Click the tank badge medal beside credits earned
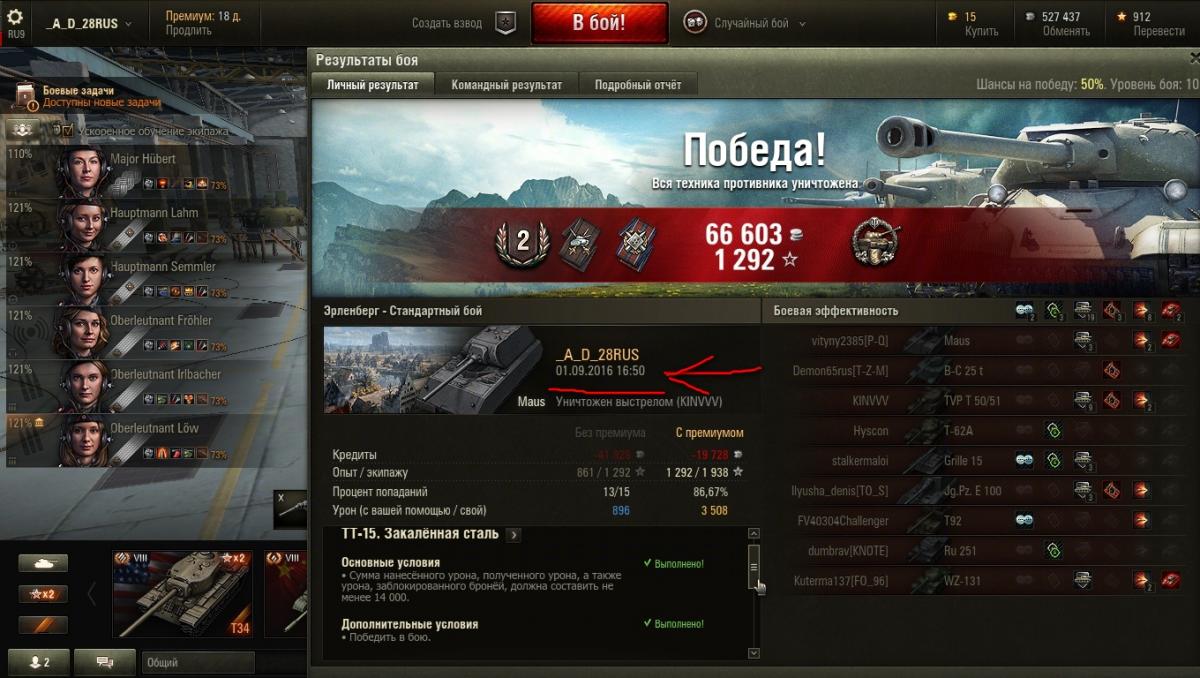This screenshot has height=678, width=1200. [875, 243]
